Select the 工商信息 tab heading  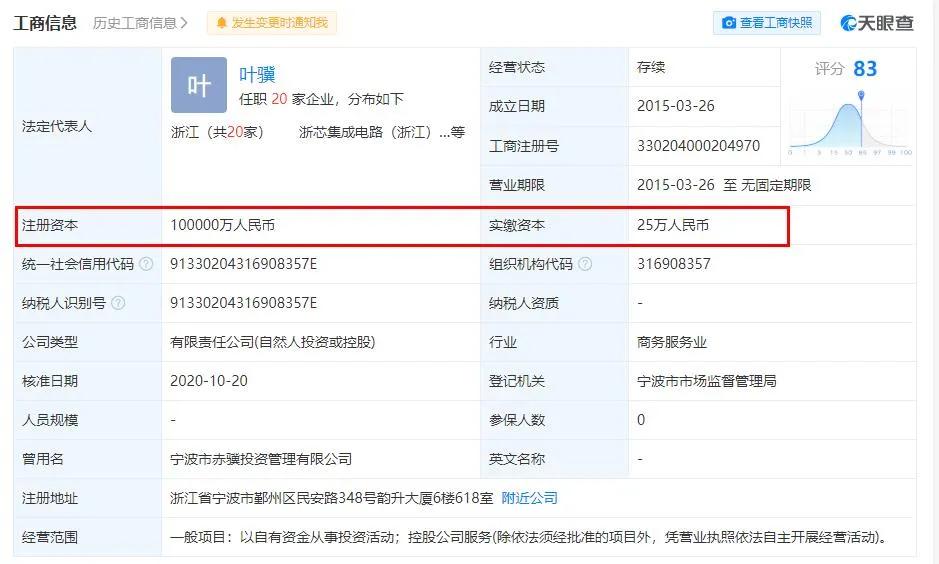coord(45,23)
